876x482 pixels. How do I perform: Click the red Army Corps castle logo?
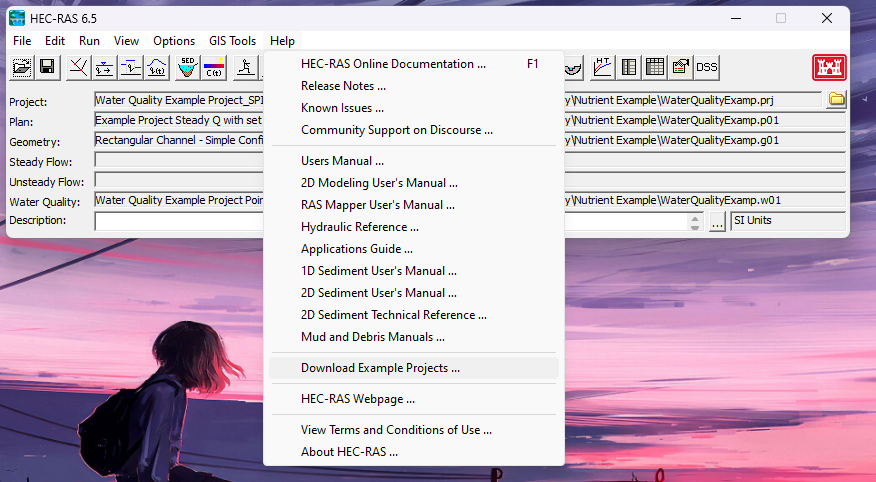pos(829,68)
